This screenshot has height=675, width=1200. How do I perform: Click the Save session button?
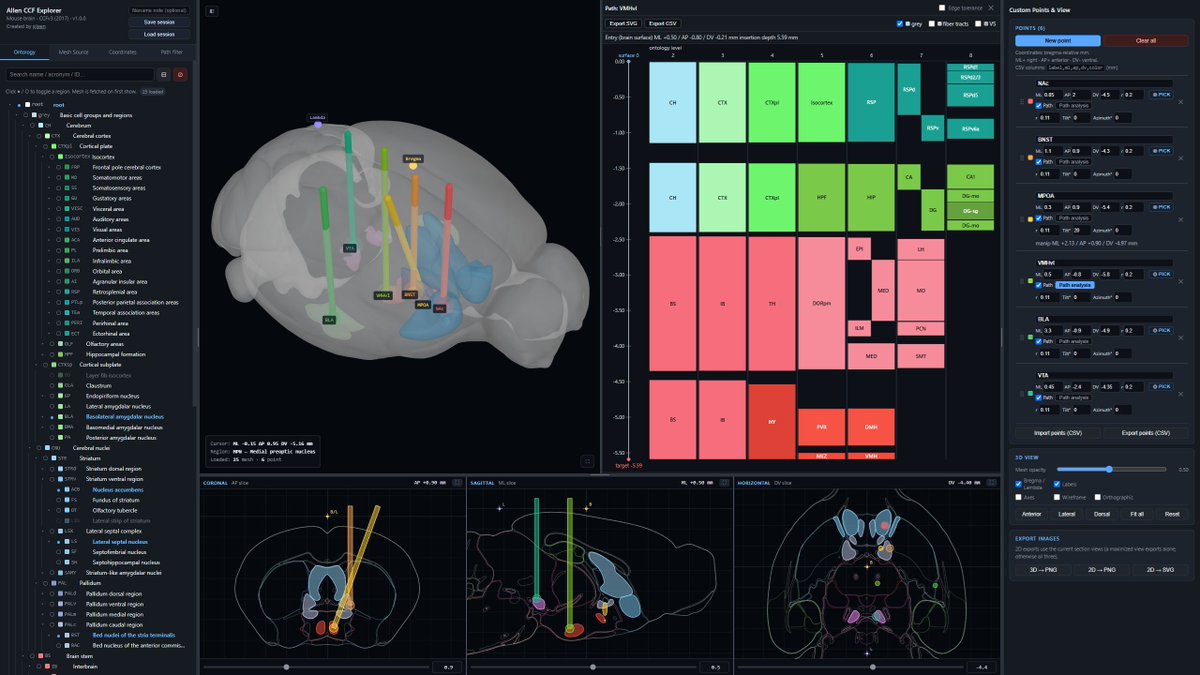tap(159, 21)
